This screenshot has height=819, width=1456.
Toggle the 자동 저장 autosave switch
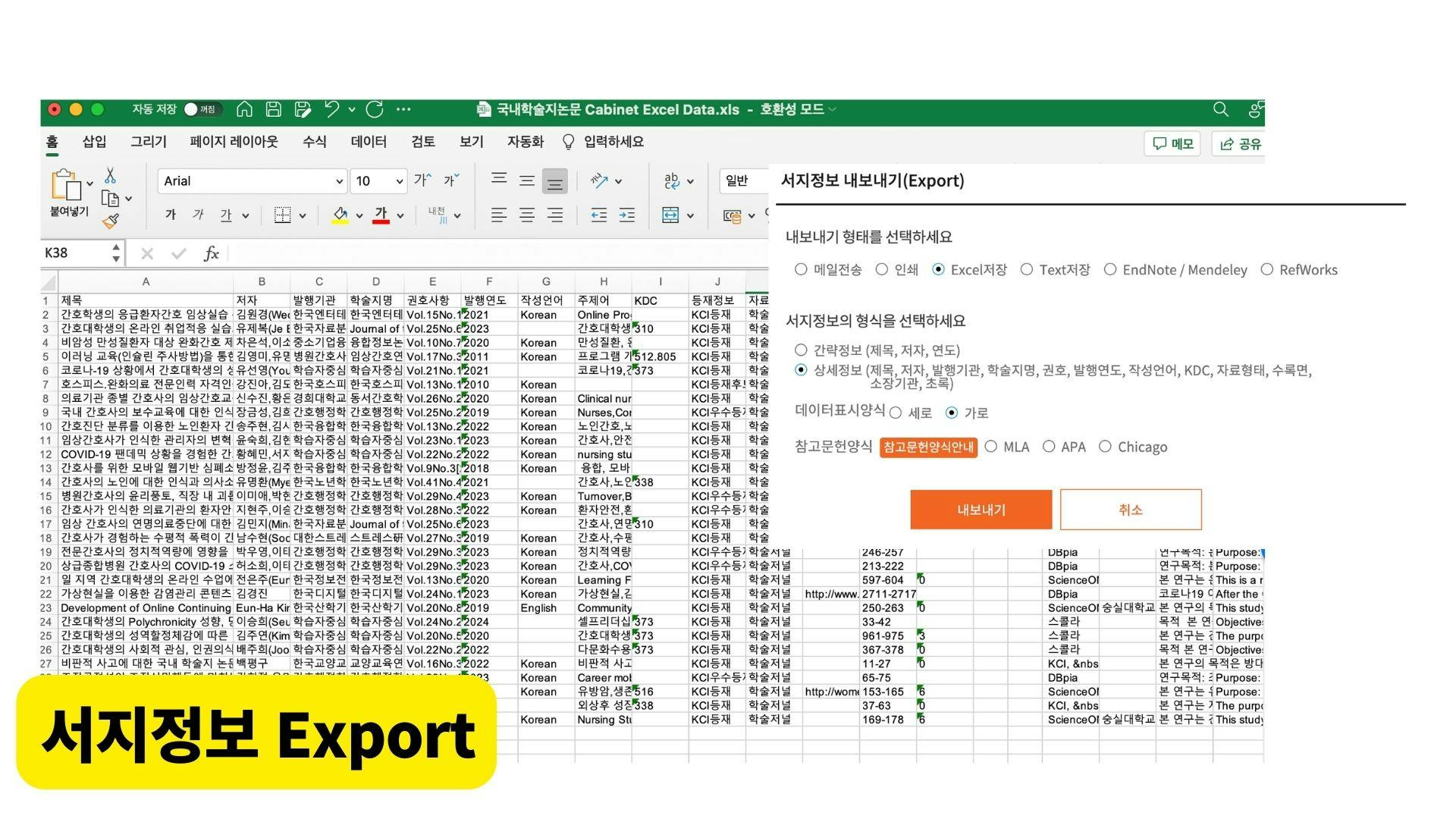tap(202, 109)
